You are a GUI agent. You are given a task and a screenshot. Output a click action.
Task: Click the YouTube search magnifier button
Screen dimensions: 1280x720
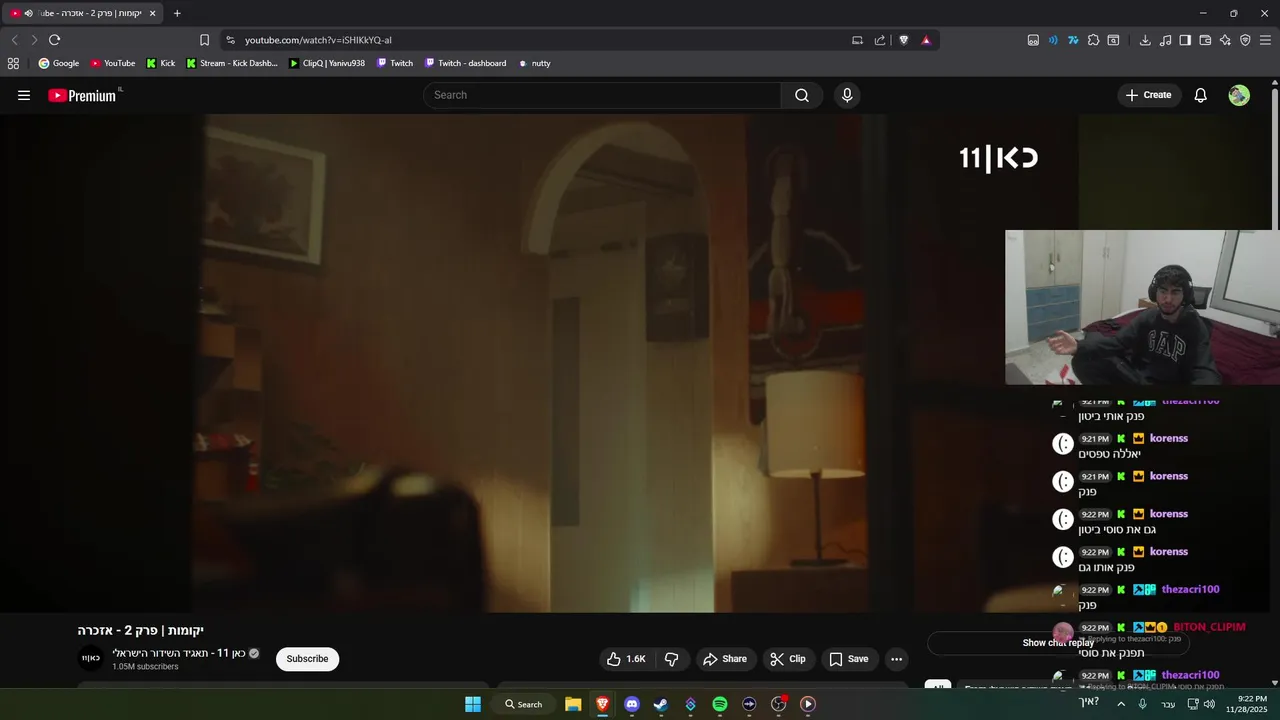(x=802, y=95)
